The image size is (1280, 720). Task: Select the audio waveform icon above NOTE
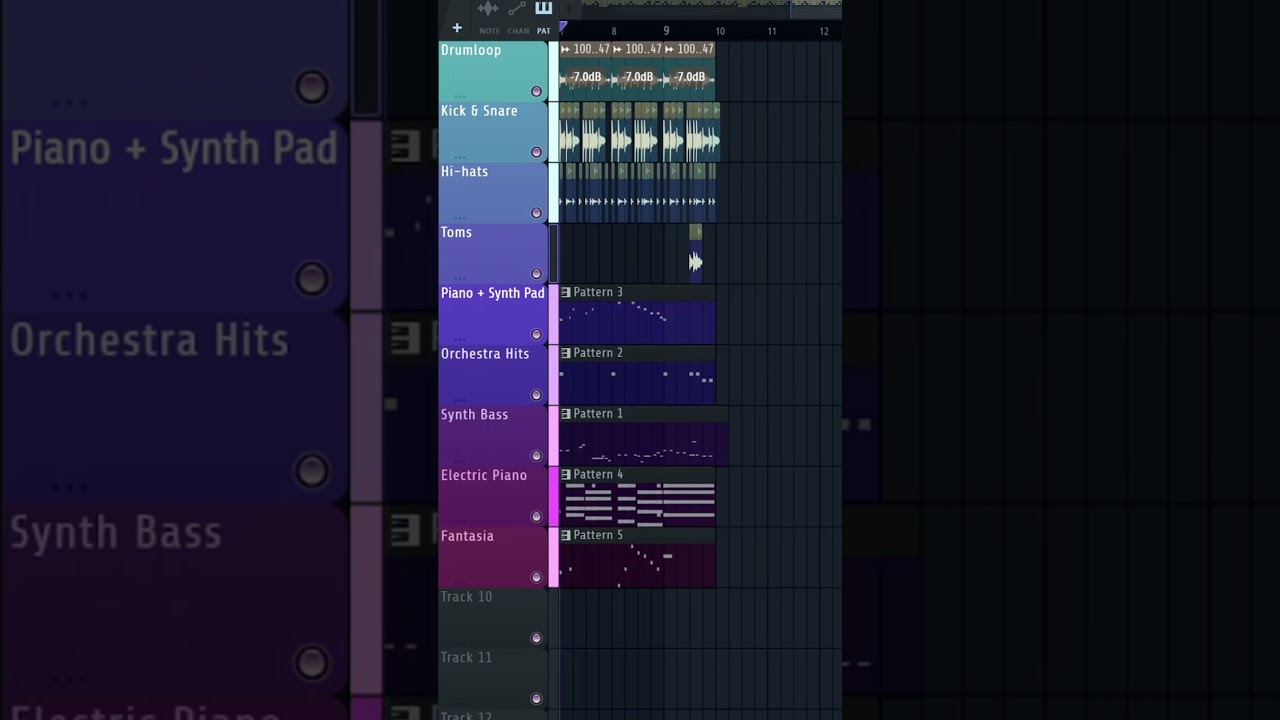click(x=488, y=9)
